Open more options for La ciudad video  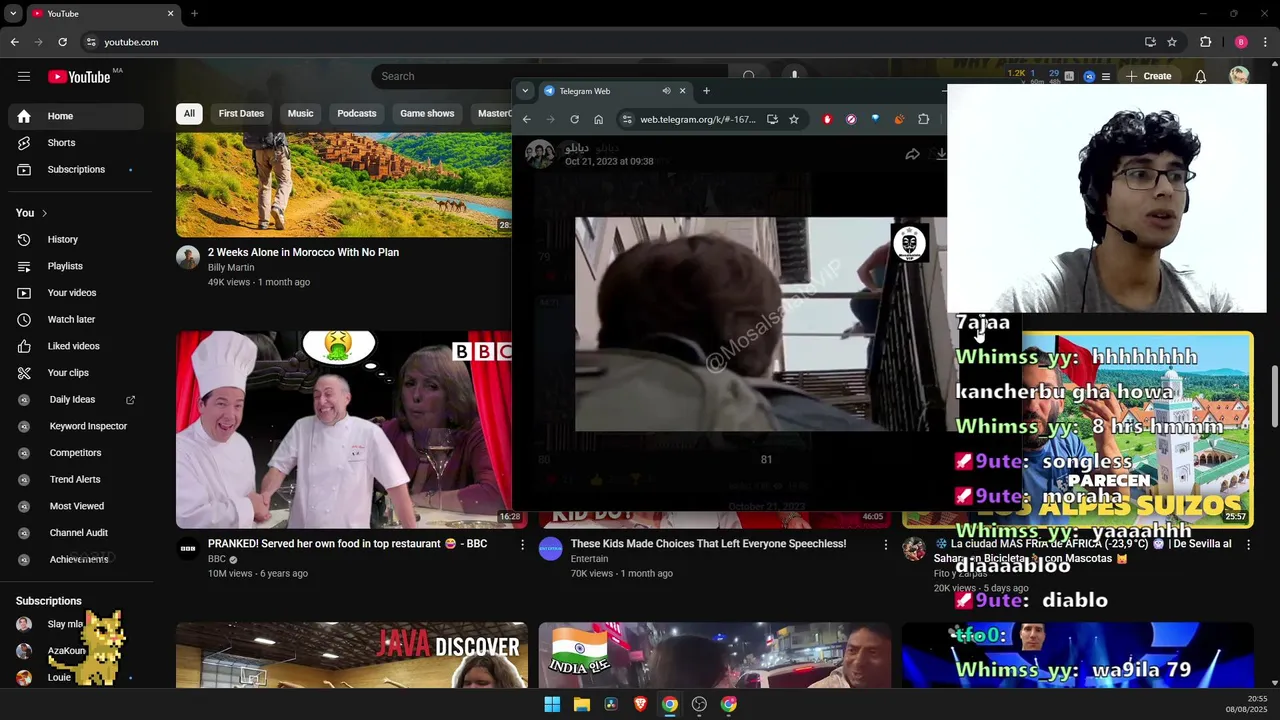coord(1248,545)
